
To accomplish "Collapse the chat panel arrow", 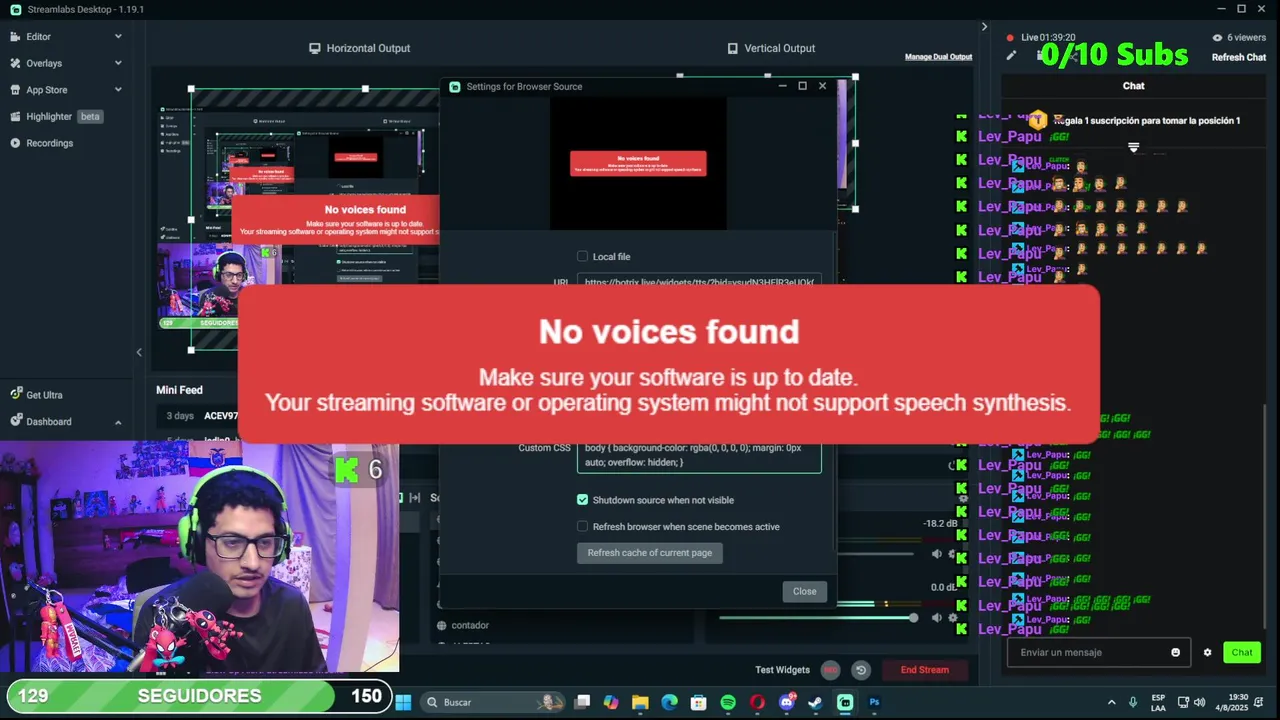I will (984, 27).
